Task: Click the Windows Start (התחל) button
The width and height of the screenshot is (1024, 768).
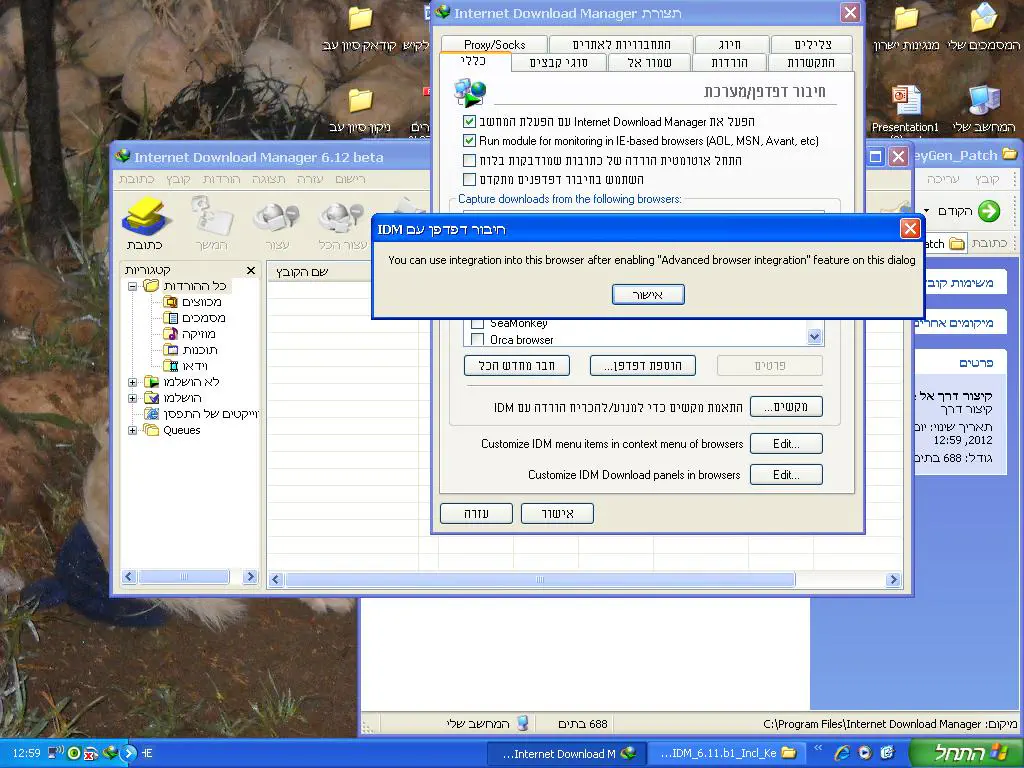Action: coord(965,753)
